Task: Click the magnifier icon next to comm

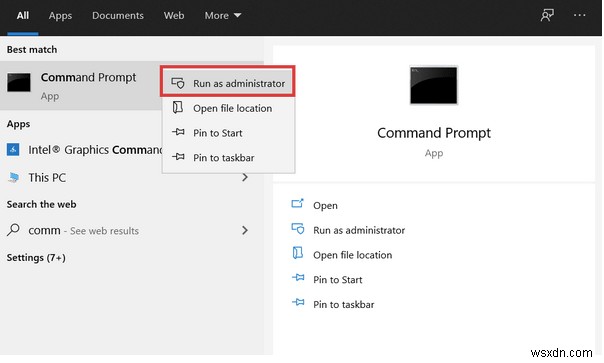Action: click(13, 230)
